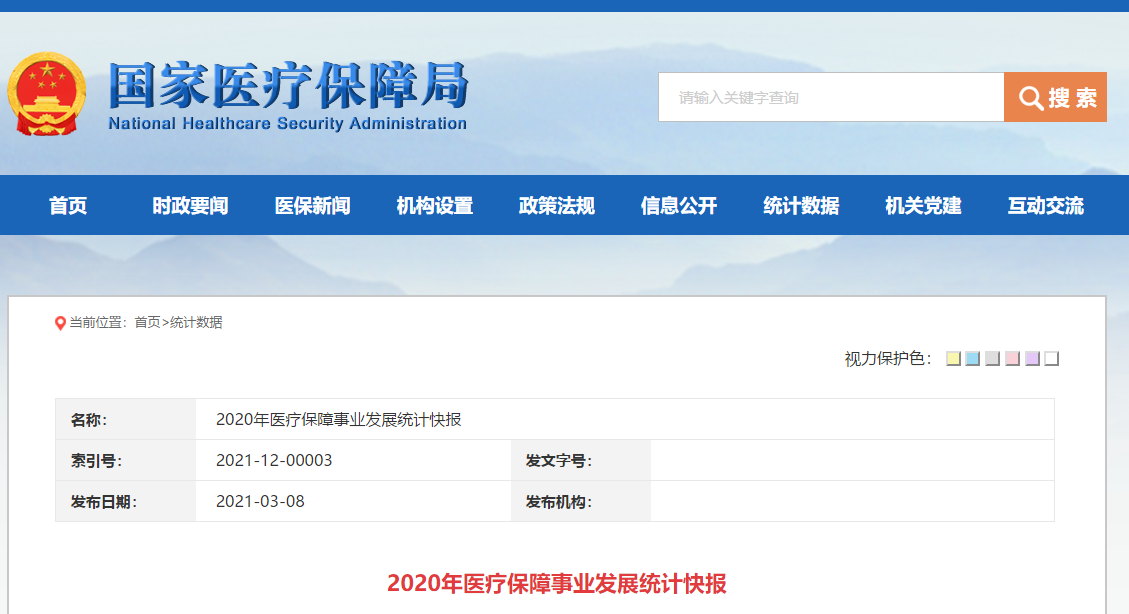The height and width of the screenshot is (614, 1129).
Task: Select 政策法规 in the navigation bar
Action: pos(557,206)
